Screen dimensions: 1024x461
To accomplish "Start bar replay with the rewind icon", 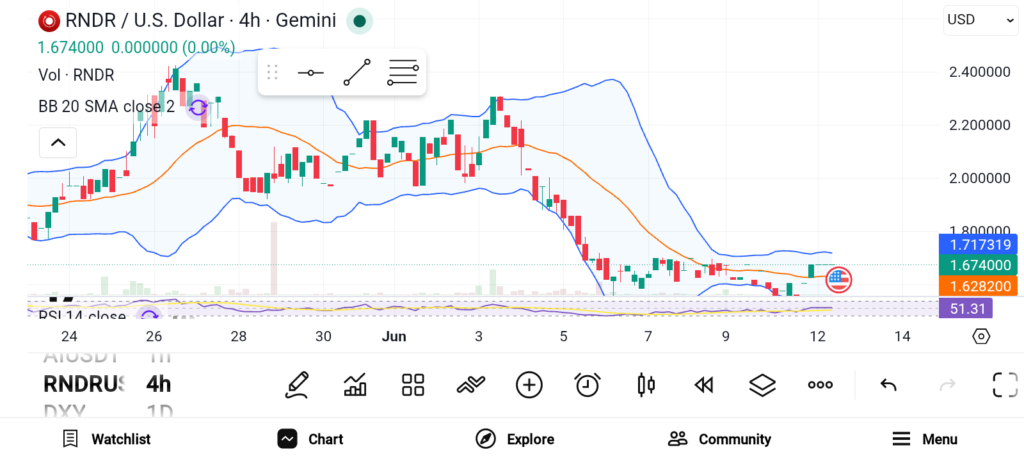I will (x=703, y=385).
